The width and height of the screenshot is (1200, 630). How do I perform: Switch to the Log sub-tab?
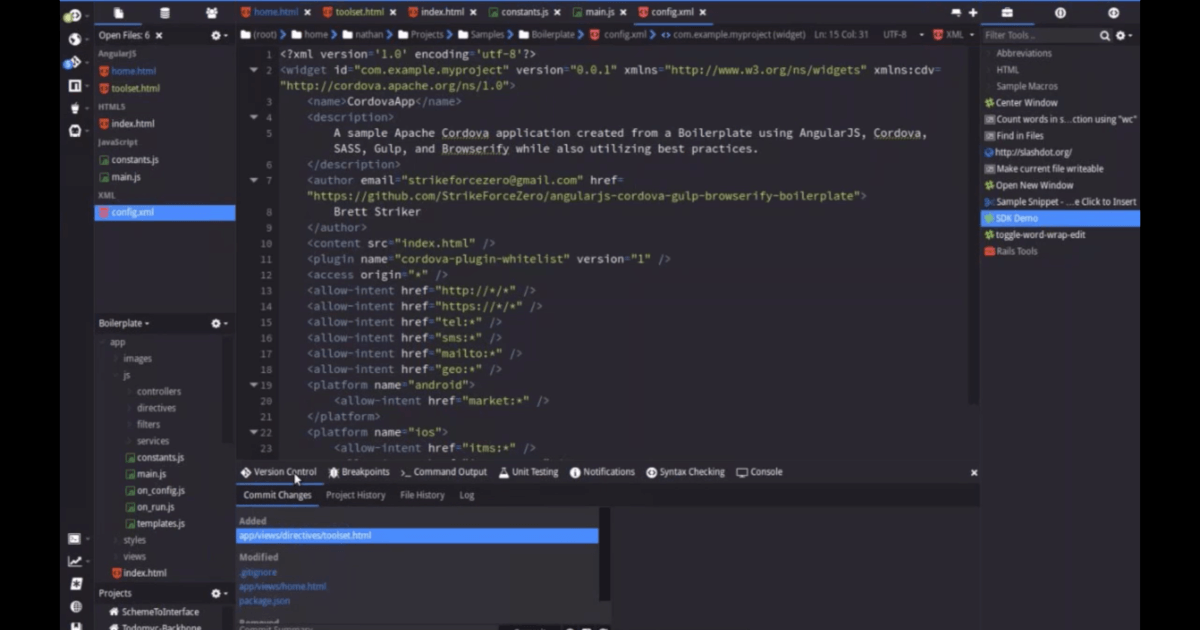pyautogui.click(x=467, y=495)
